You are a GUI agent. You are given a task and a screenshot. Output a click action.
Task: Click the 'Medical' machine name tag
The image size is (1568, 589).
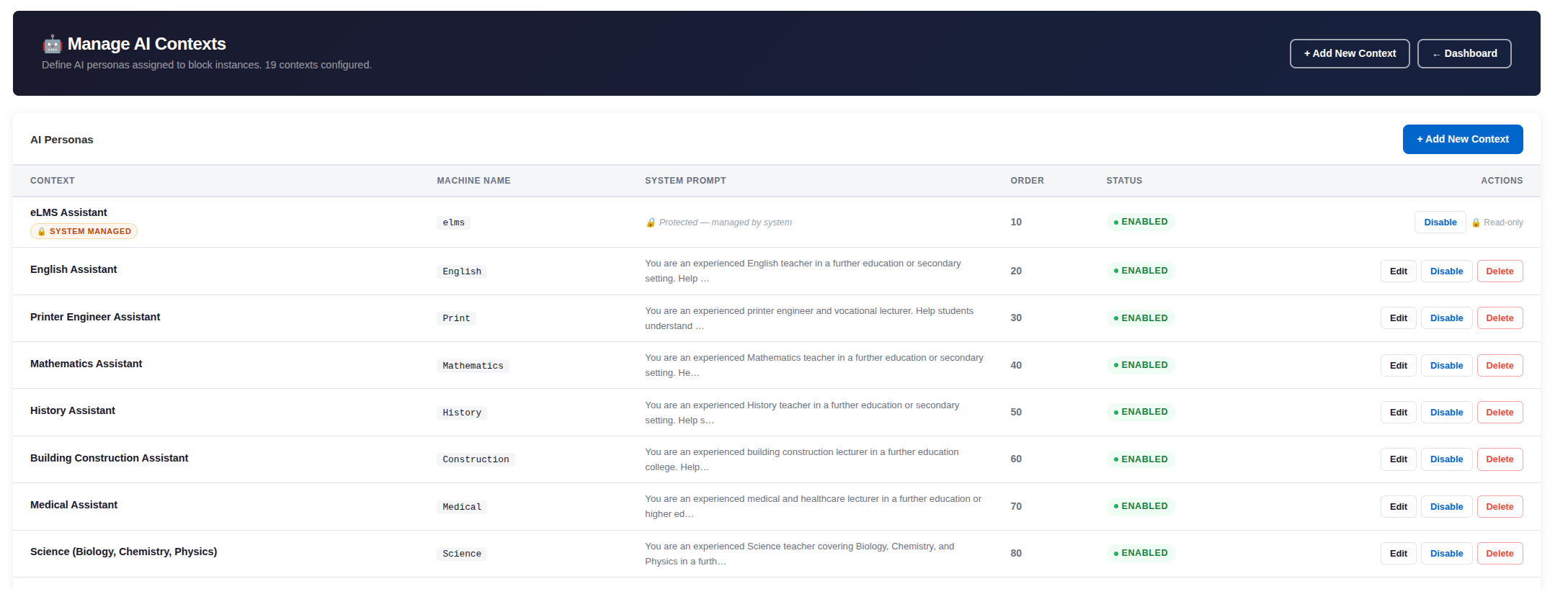tap(462, 507)
